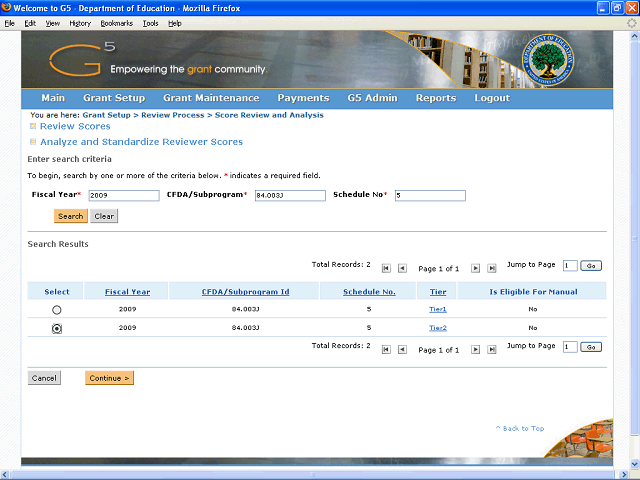This screenshot has height=480, width=640.
Task: Select the Tier2 row radio button
Action: pyautogui.click(x=57, y=328)
